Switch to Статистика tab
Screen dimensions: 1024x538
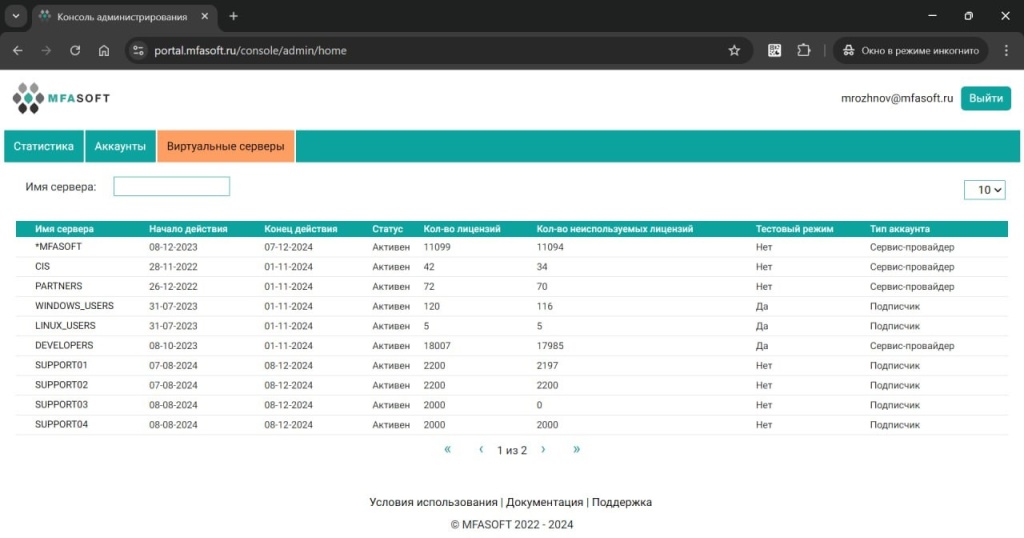[44, 146]
